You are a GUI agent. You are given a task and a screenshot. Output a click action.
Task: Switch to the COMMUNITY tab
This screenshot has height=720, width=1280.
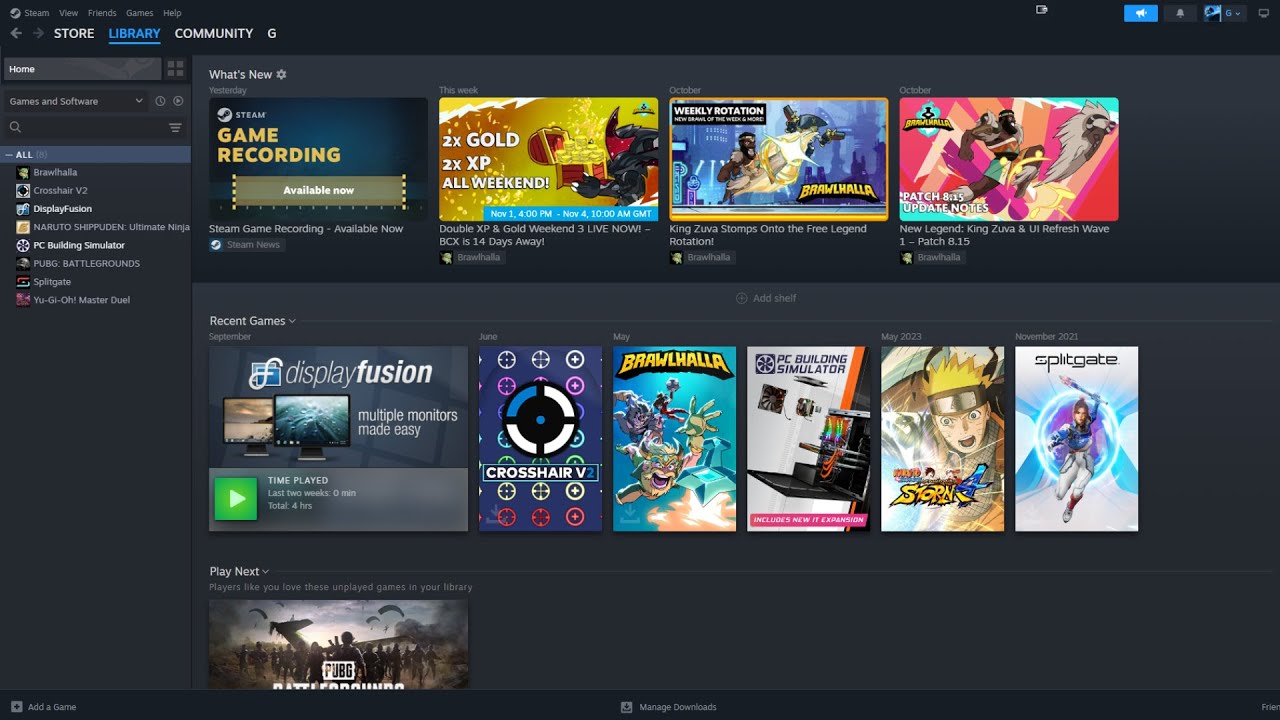214,33
